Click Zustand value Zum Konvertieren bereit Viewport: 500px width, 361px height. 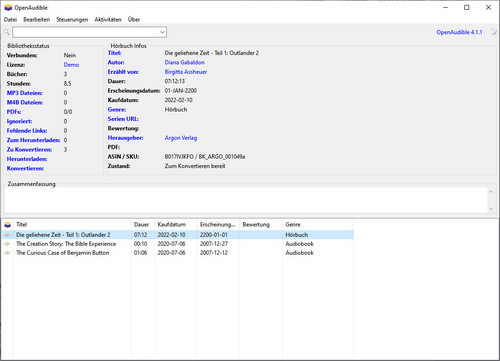point(195,166)
